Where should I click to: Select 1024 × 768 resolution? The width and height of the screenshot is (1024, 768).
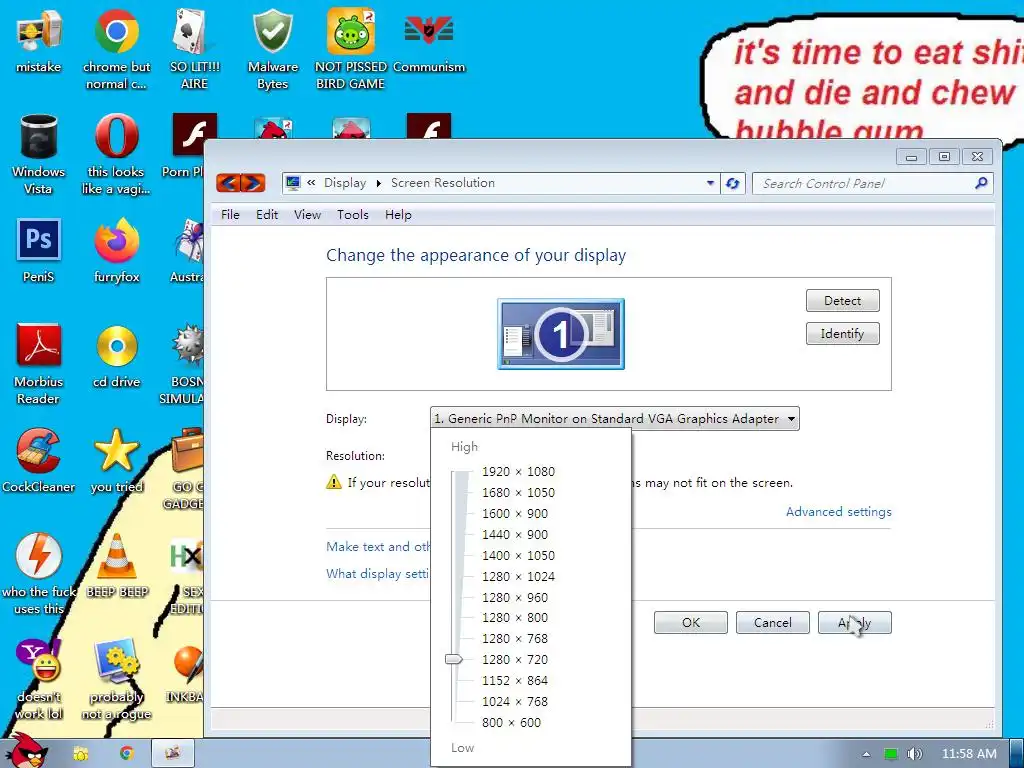[515, 701]
